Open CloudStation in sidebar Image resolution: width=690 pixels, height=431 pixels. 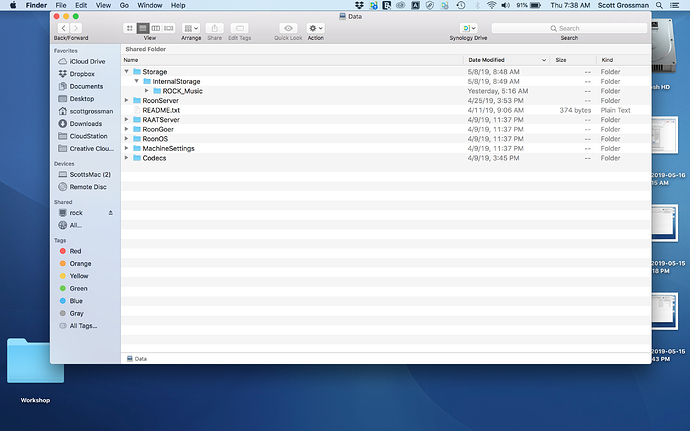click(88, 136)
